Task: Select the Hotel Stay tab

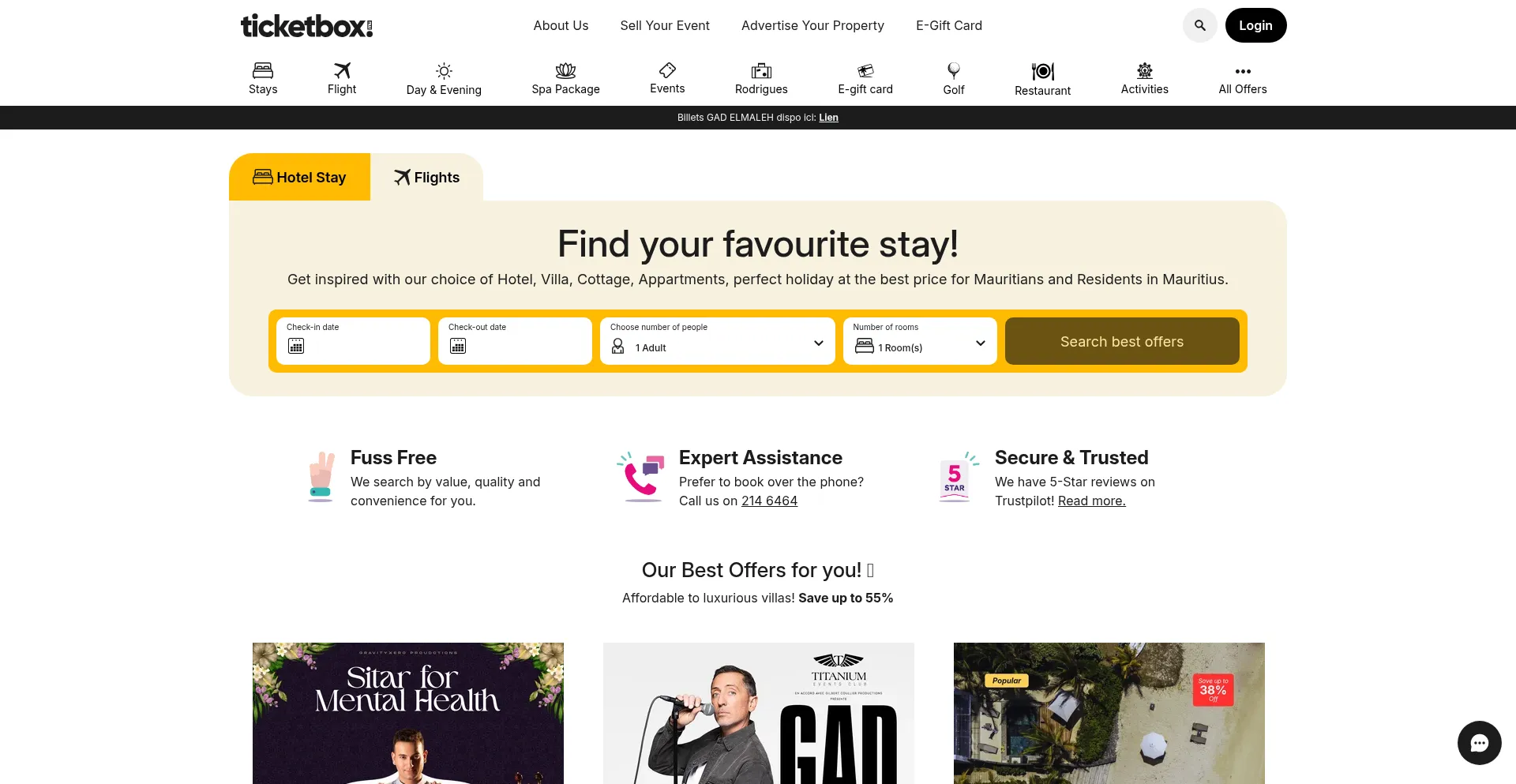Action: click(x=299, y=177)
